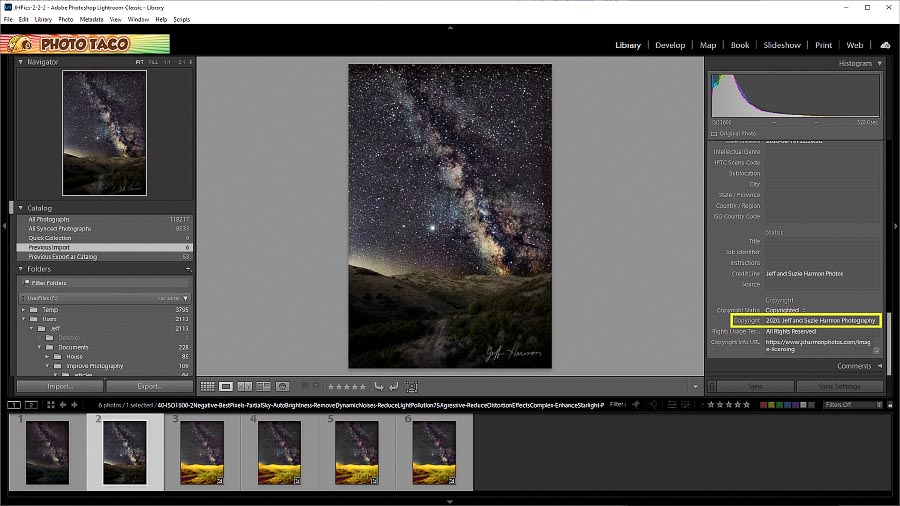Open the Map module
The height and width of the screenshot is (506, 900).
(708, 45)
